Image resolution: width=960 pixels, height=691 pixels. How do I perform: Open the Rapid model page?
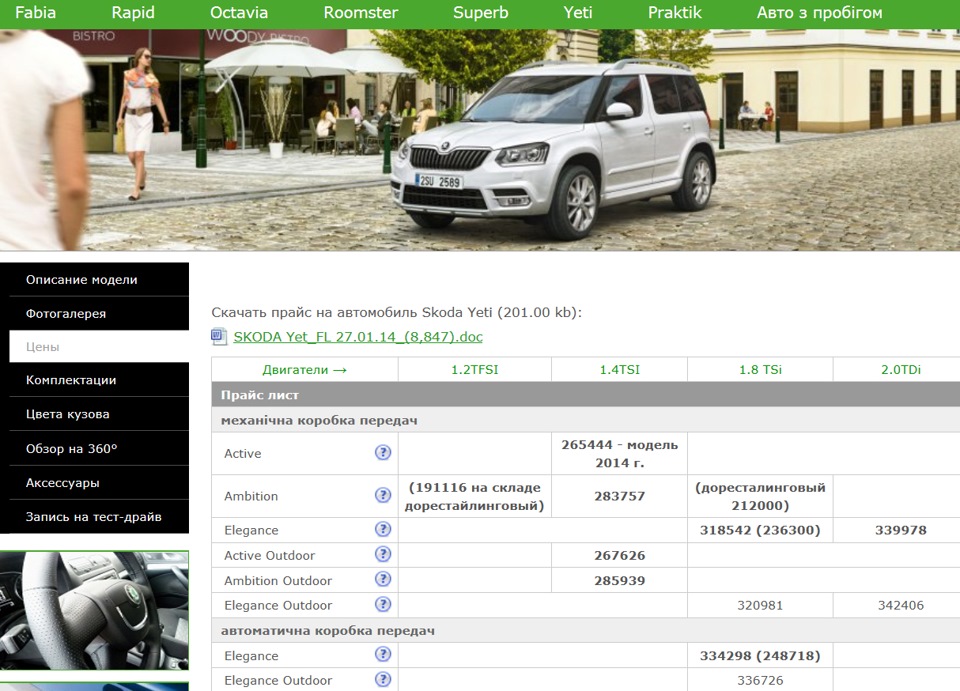(133, 13)
